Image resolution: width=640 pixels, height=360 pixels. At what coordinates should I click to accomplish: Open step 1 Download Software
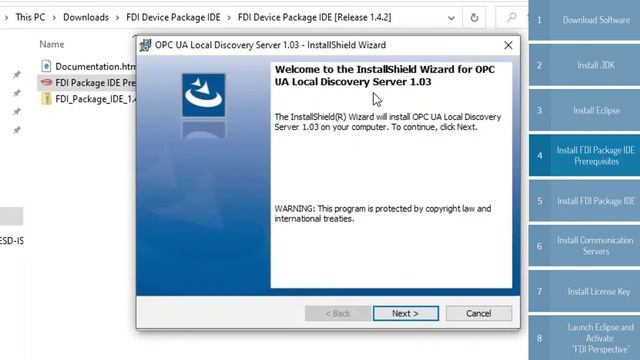pos(584,20)
